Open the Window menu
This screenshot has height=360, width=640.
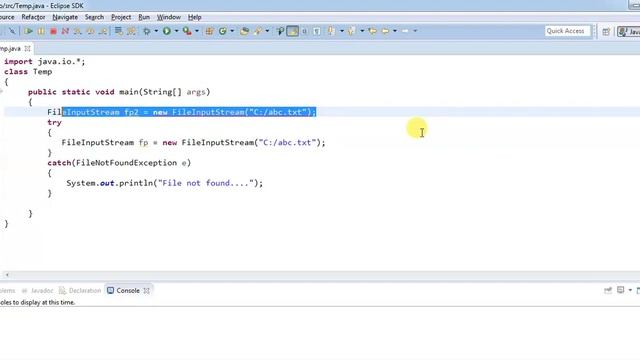point(169,17)
